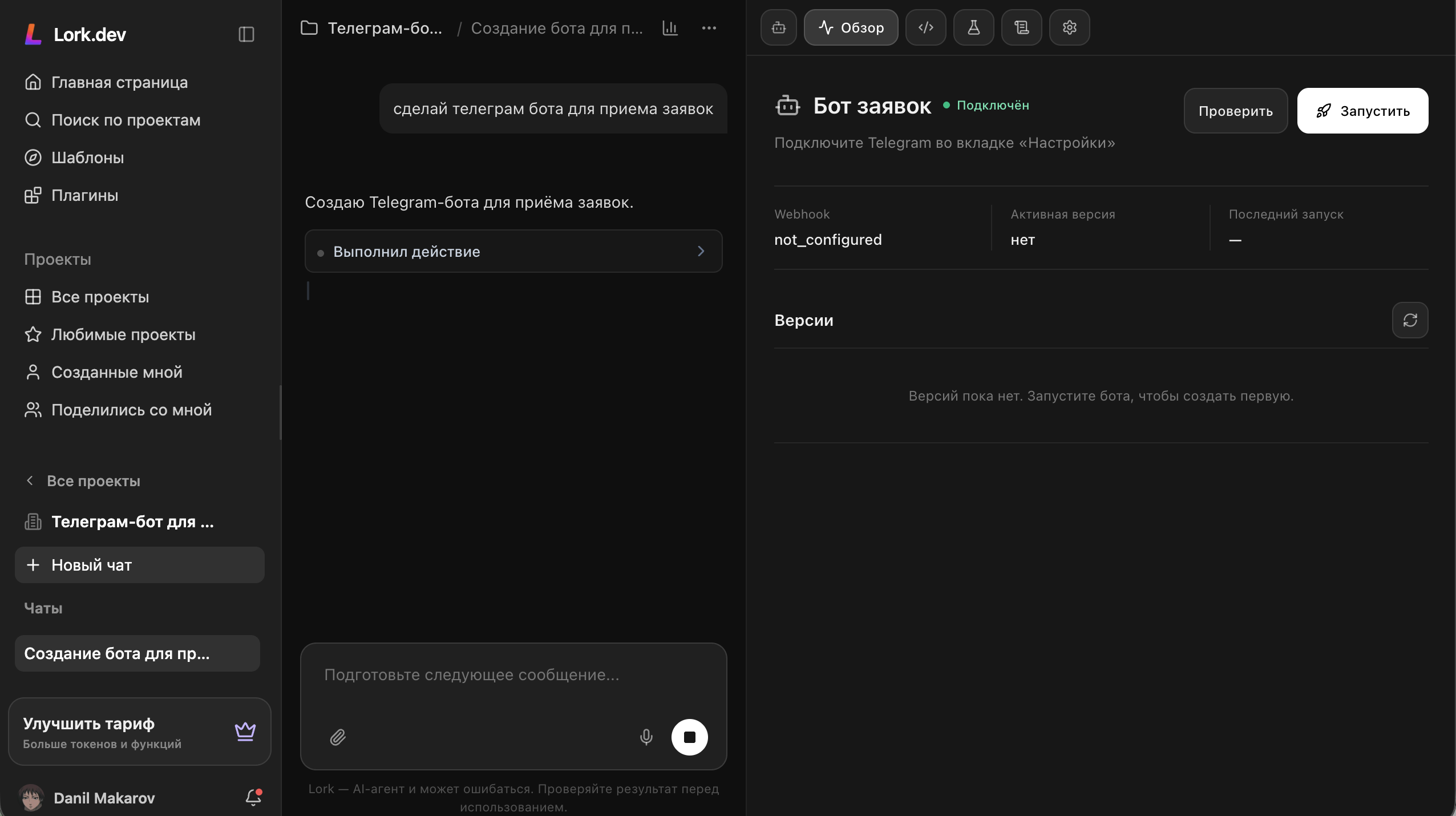Open Плагины page
The height and width of the screenshot is (816, 1456).
click(71, 195)
